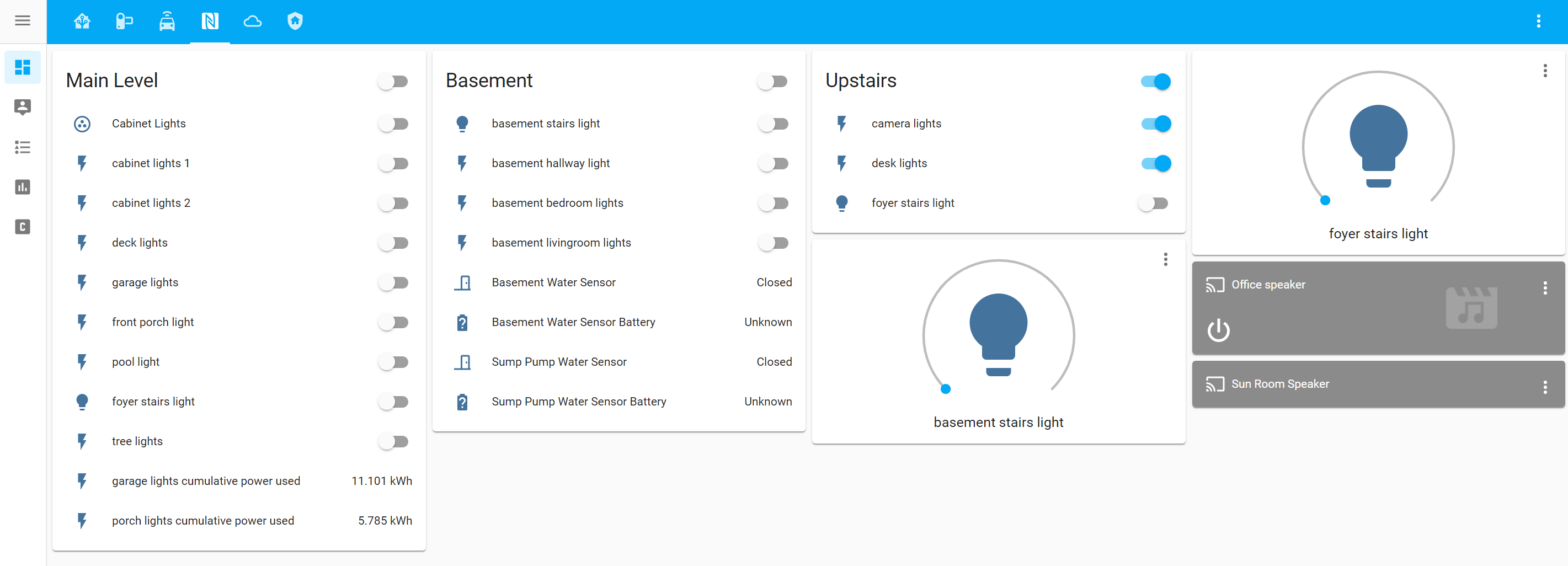Click the basement stairs light bulb row icon
Viewport: 1568px width, 566px height.
pos(462,124)
